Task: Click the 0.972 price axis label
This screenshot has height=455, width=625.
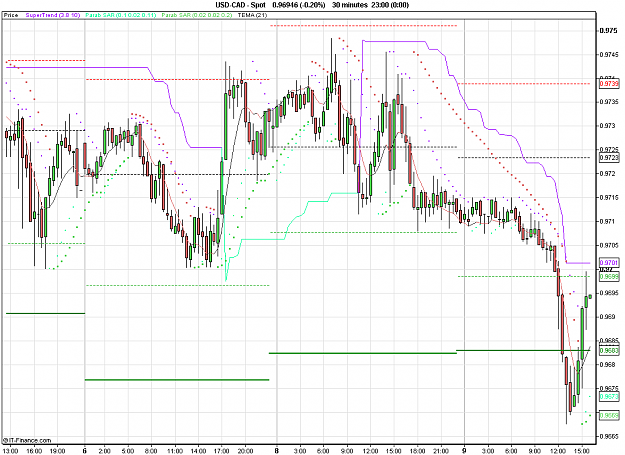Action: tap(608, 174)
